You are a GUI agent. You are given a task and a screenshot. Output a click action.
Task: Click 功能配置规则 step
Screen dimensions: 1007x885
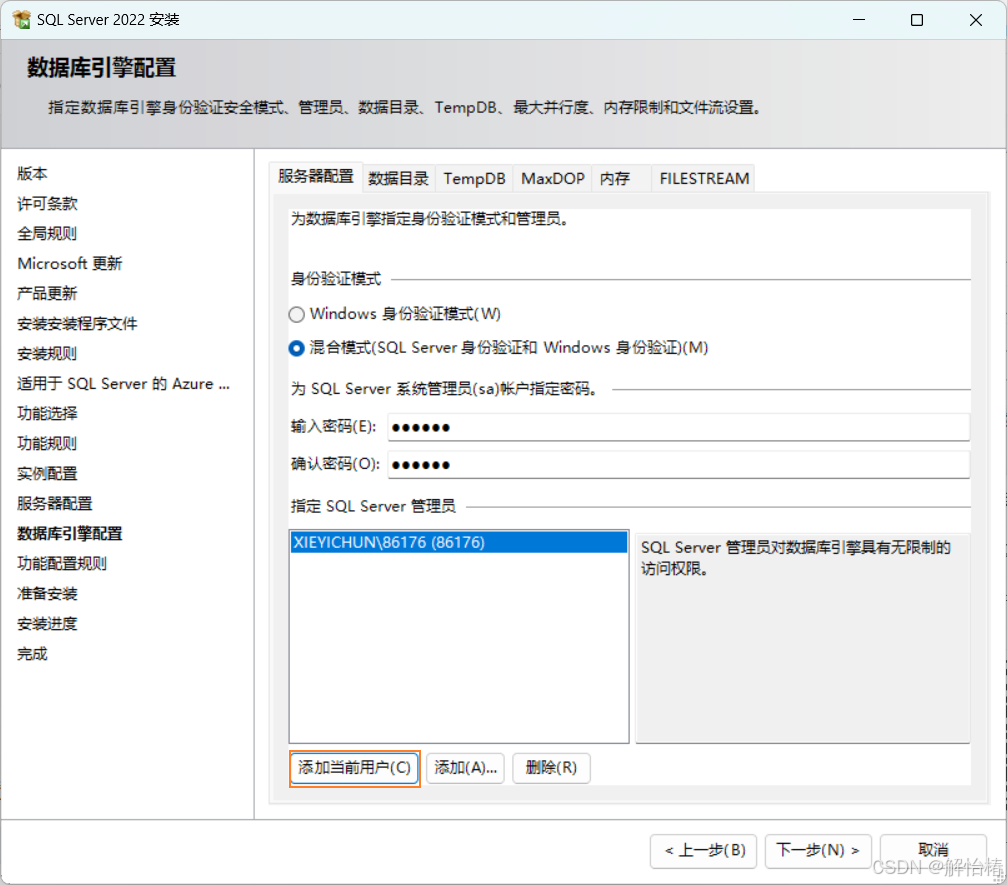(62, 564)
